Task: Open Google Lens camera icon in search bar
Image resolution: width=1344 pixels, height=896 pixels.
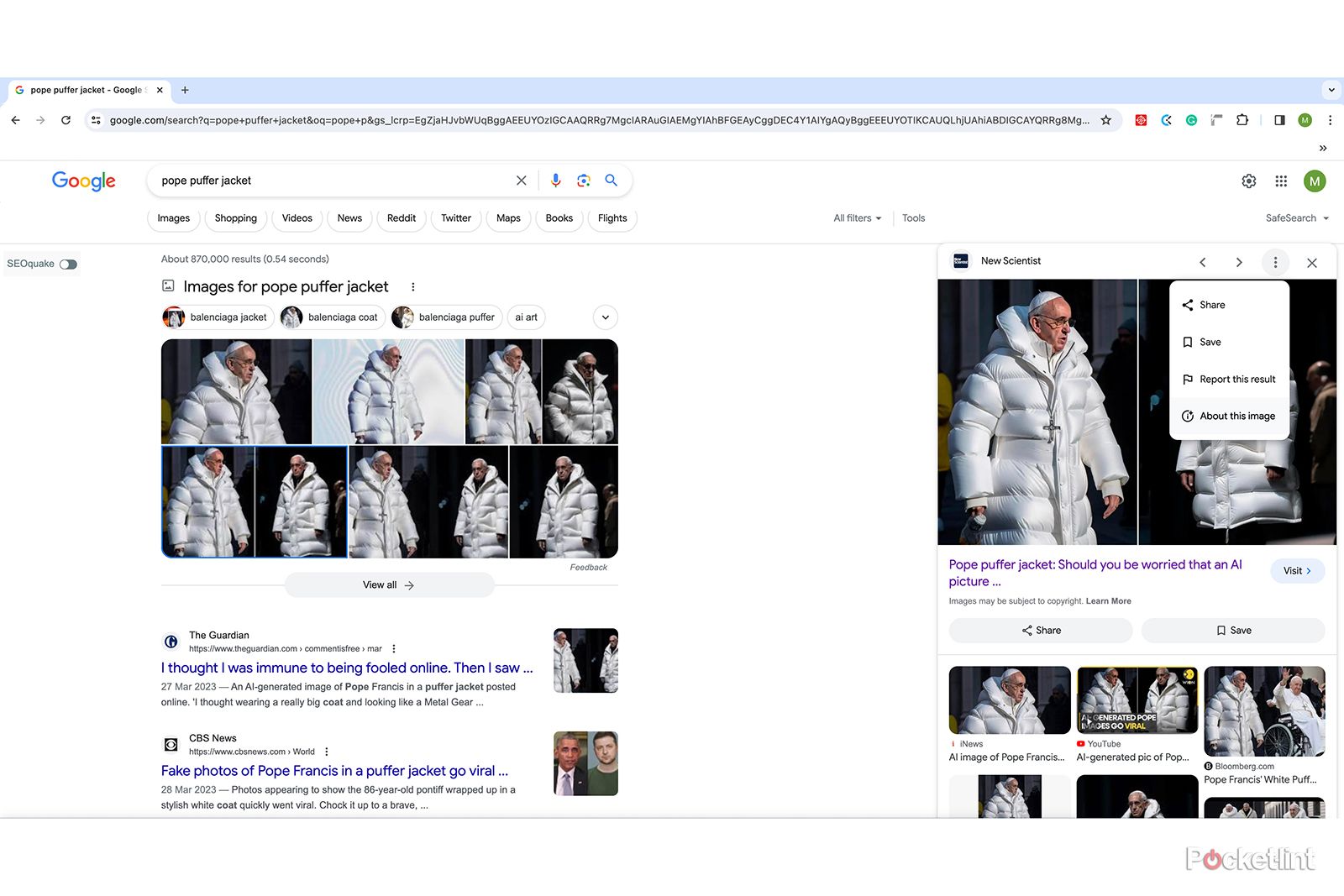Action: click(584, 180)
